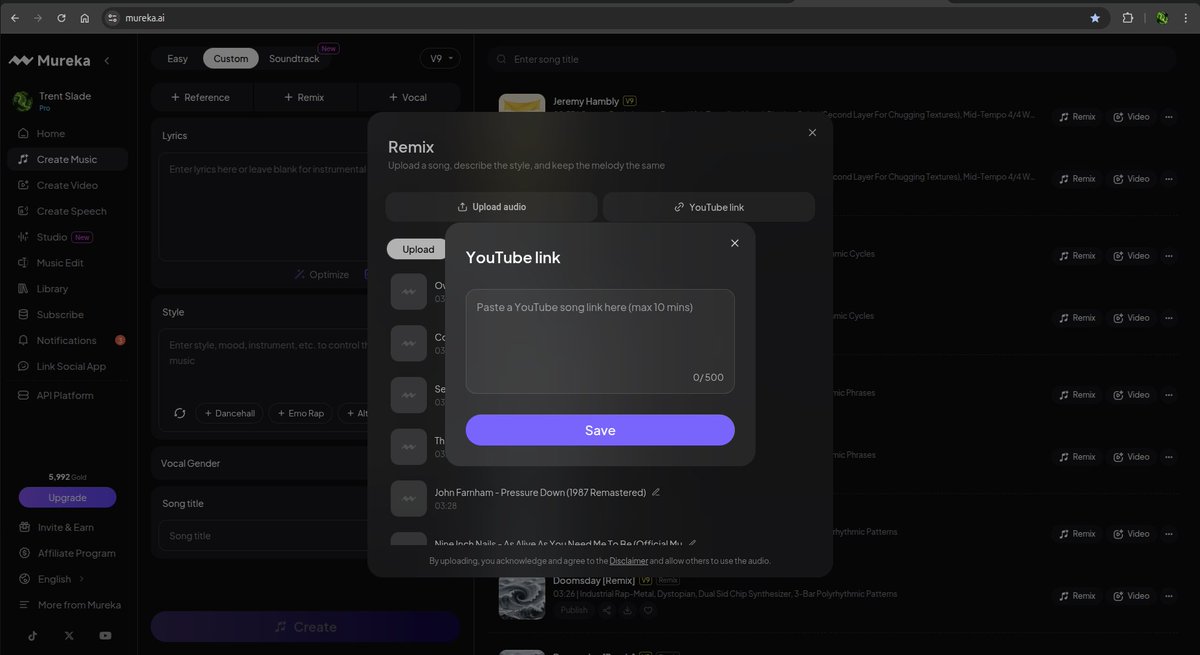The width and height of the screenshot is (1200, 655).
Task: Click the + Reference button
Action: [201, 97]
